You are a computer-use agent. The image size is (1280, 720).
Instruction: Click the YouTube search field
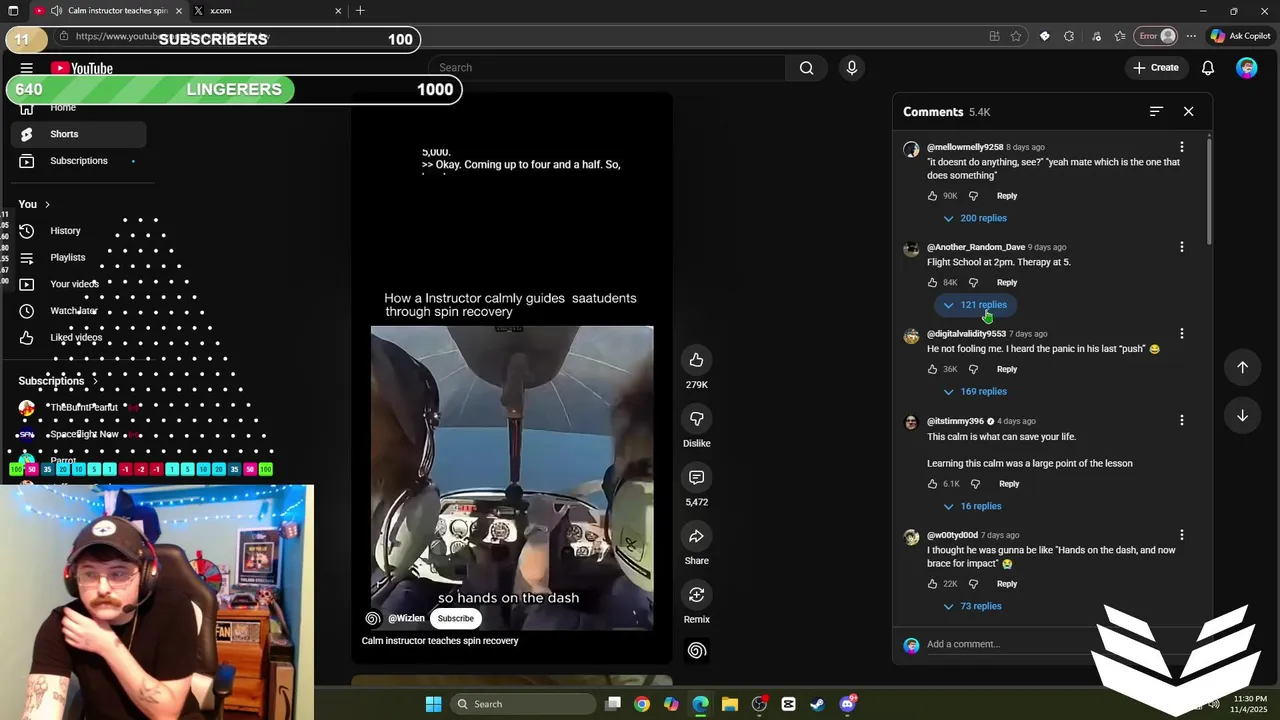[606, 68]
